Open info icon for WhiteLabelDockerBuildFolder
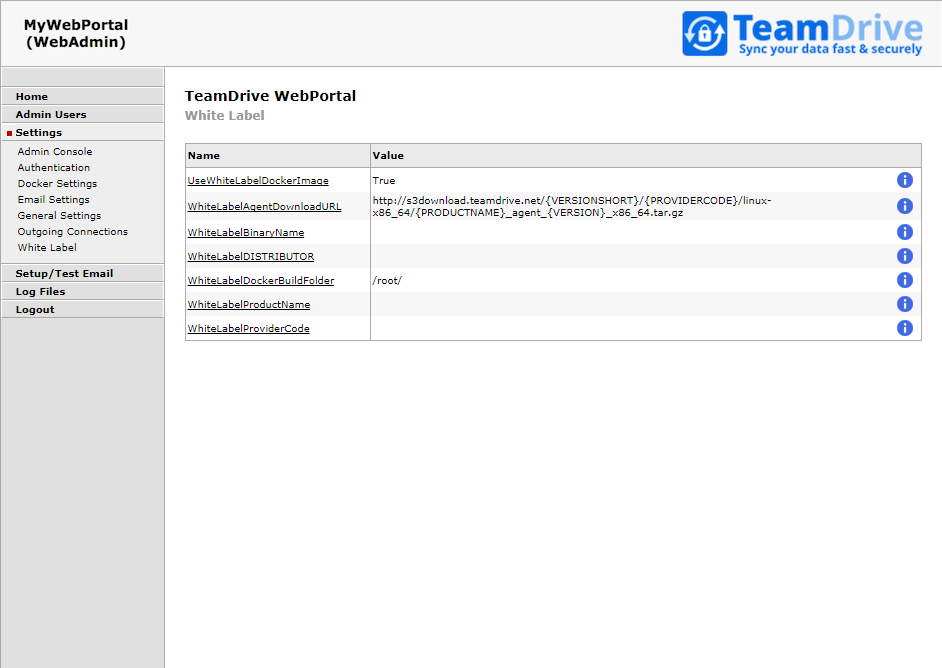 pyautogui.click(x=904, y=280)
